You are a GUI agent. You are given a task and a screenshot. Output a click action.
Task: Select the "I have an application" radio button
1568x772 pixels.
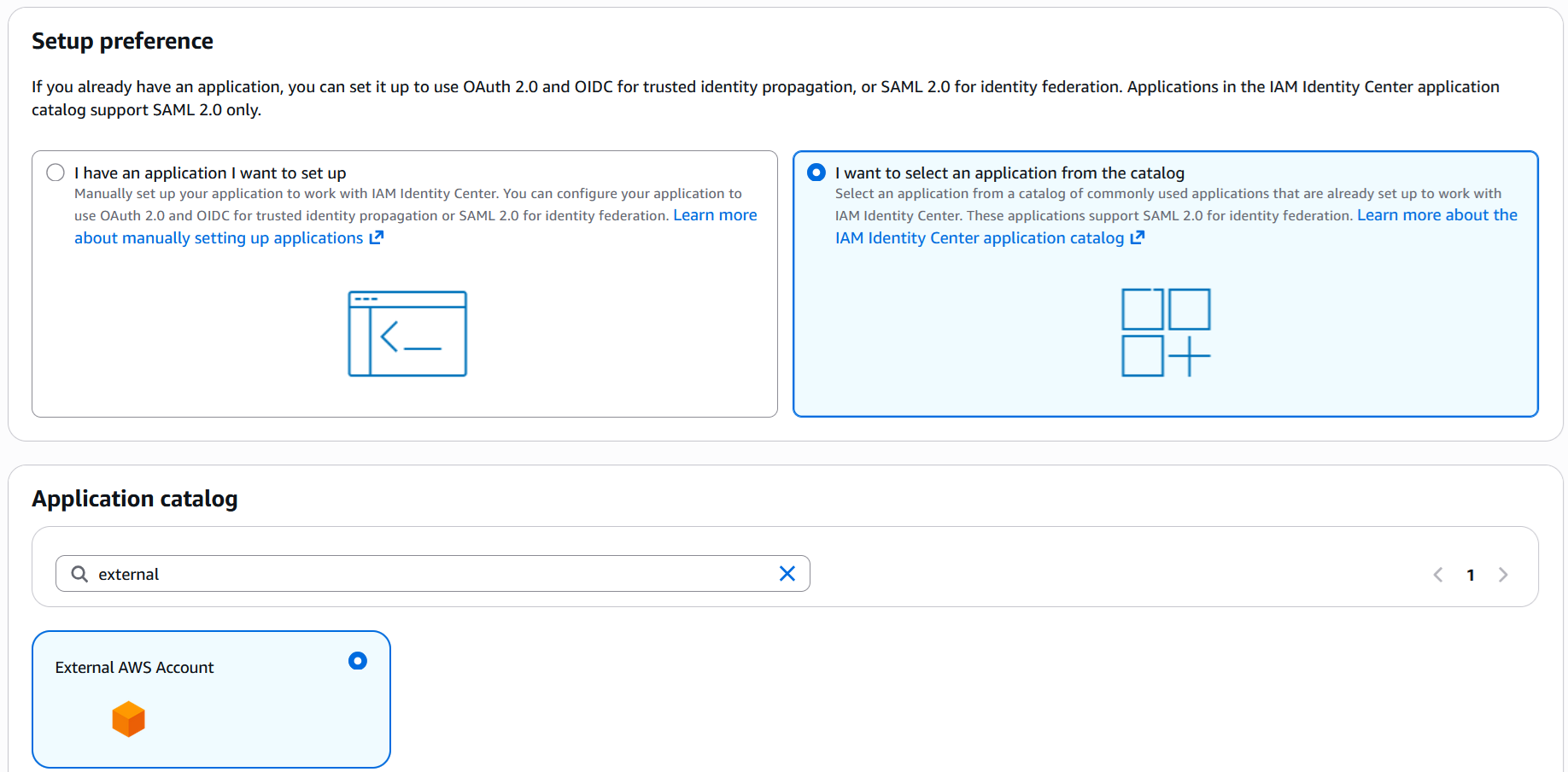(x=56, y=173)
